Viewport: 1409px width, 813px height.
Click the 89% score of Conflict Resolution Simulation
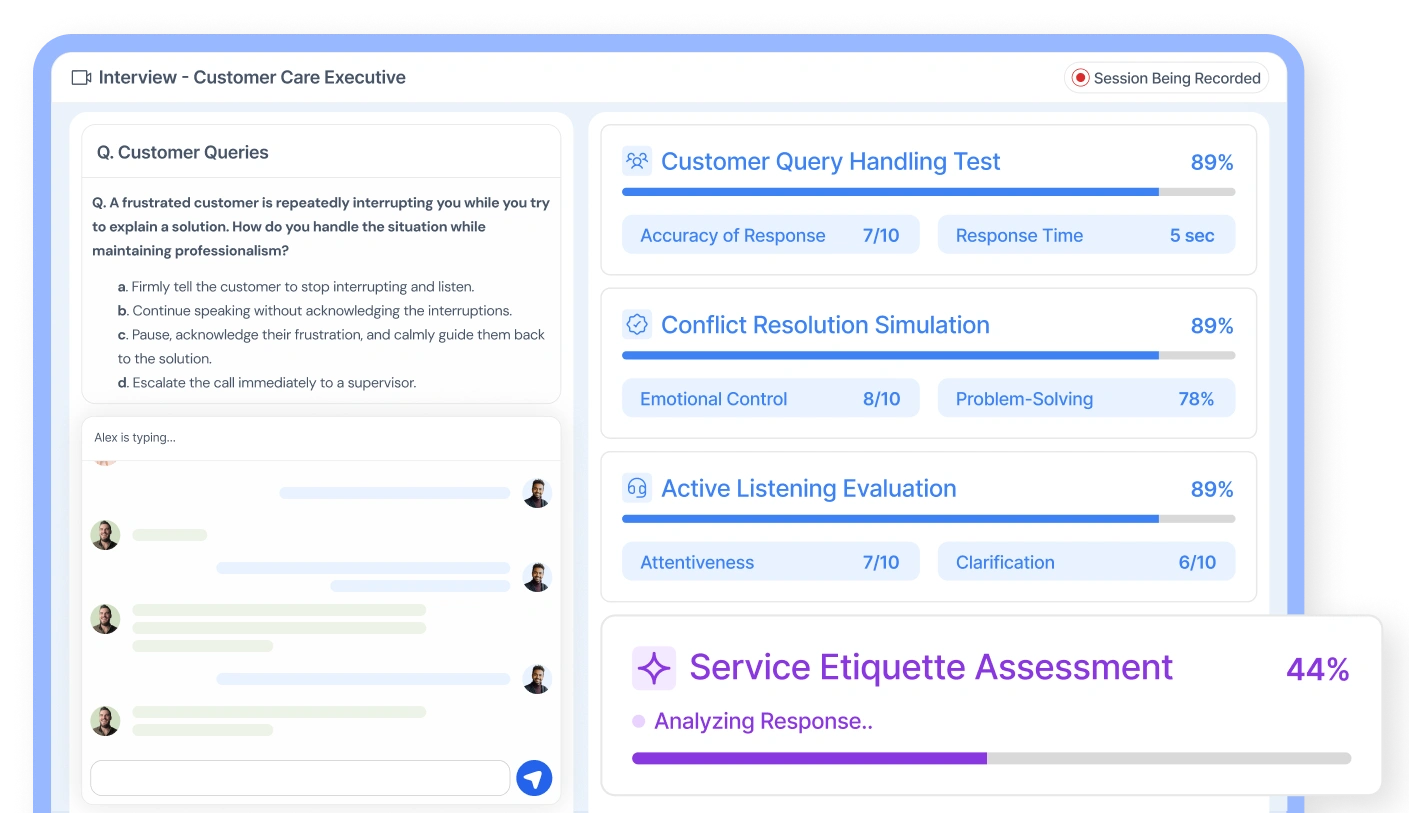coord(1212,326)
